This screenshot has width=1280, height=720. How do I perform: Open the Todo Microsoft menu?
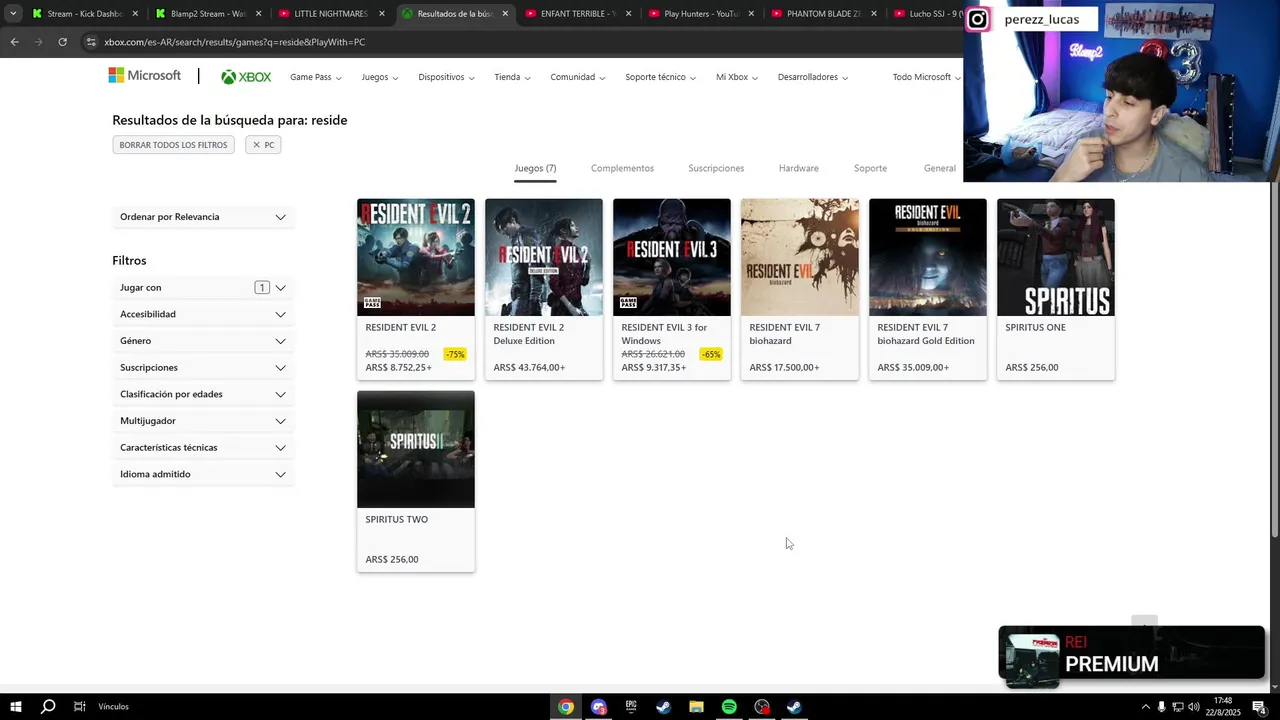coord(926,77)
